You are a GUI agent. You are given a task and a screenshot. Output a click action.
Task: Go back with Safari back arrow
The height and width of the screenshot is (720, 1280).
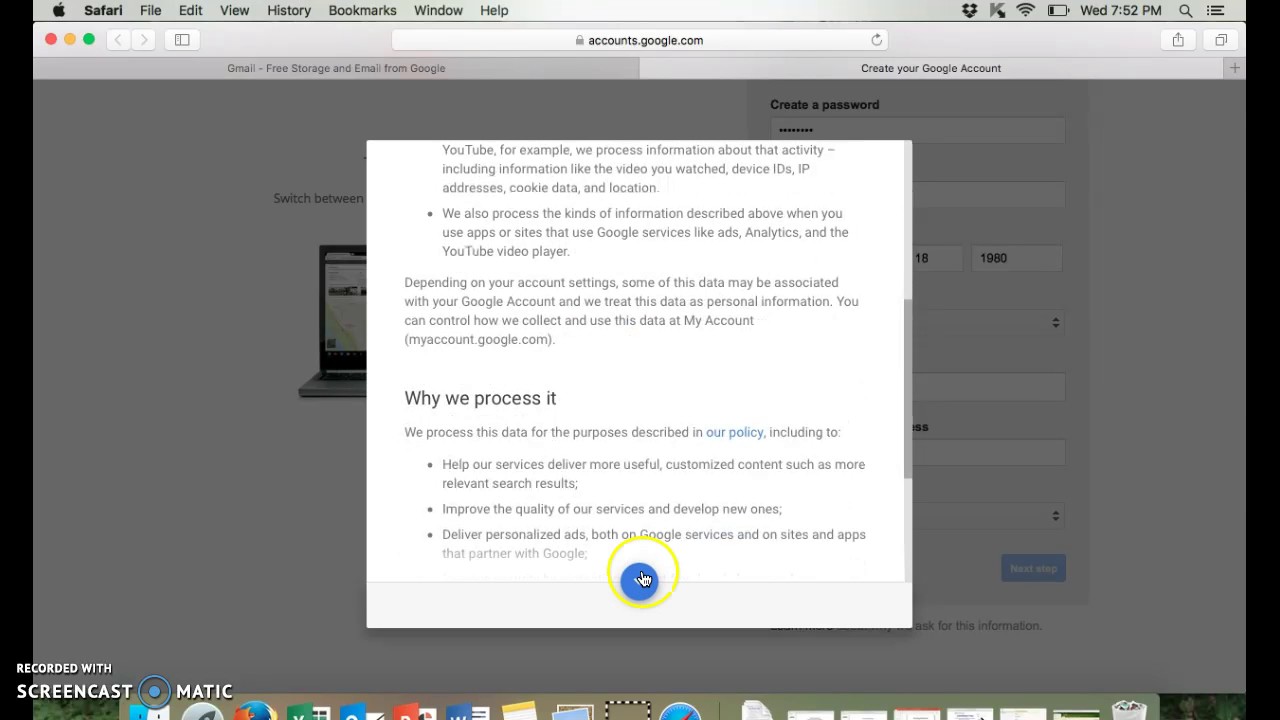tap(118, 40)
